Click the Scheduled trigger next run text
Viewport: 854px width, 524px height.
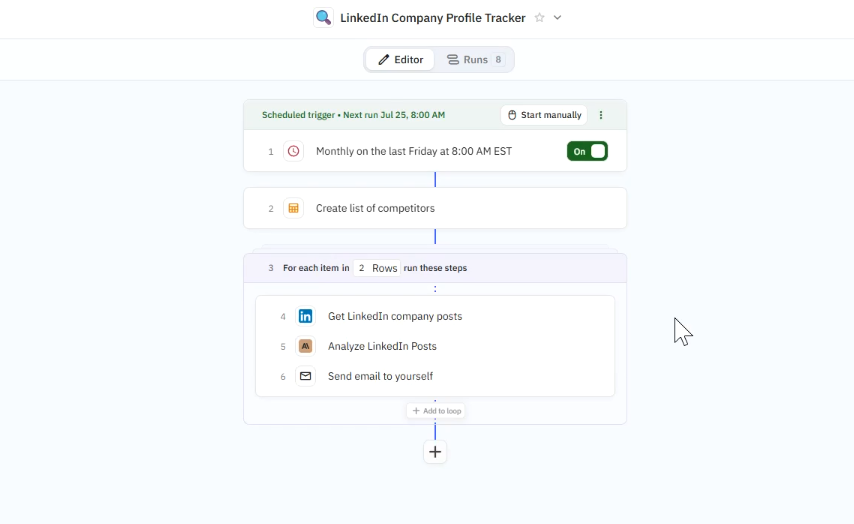tap(353, 115)
